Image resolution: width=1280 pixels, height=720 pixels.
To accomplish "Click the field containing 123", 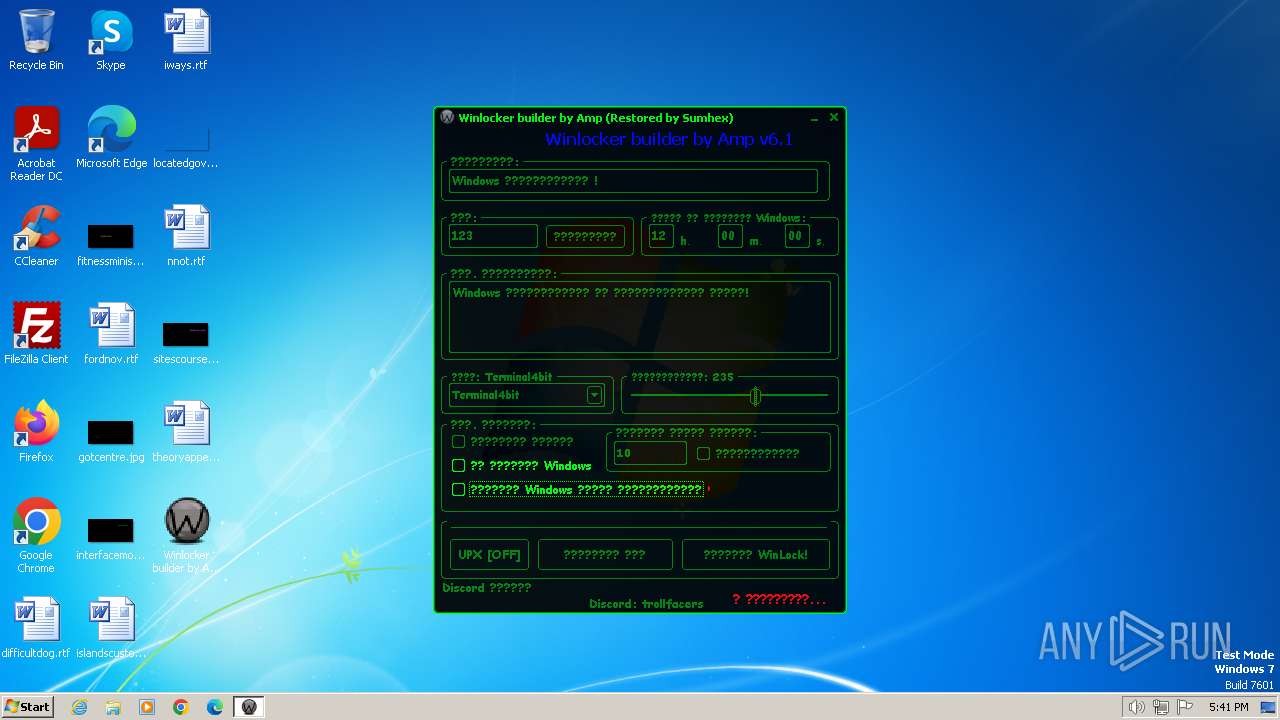I will point(493,236).
